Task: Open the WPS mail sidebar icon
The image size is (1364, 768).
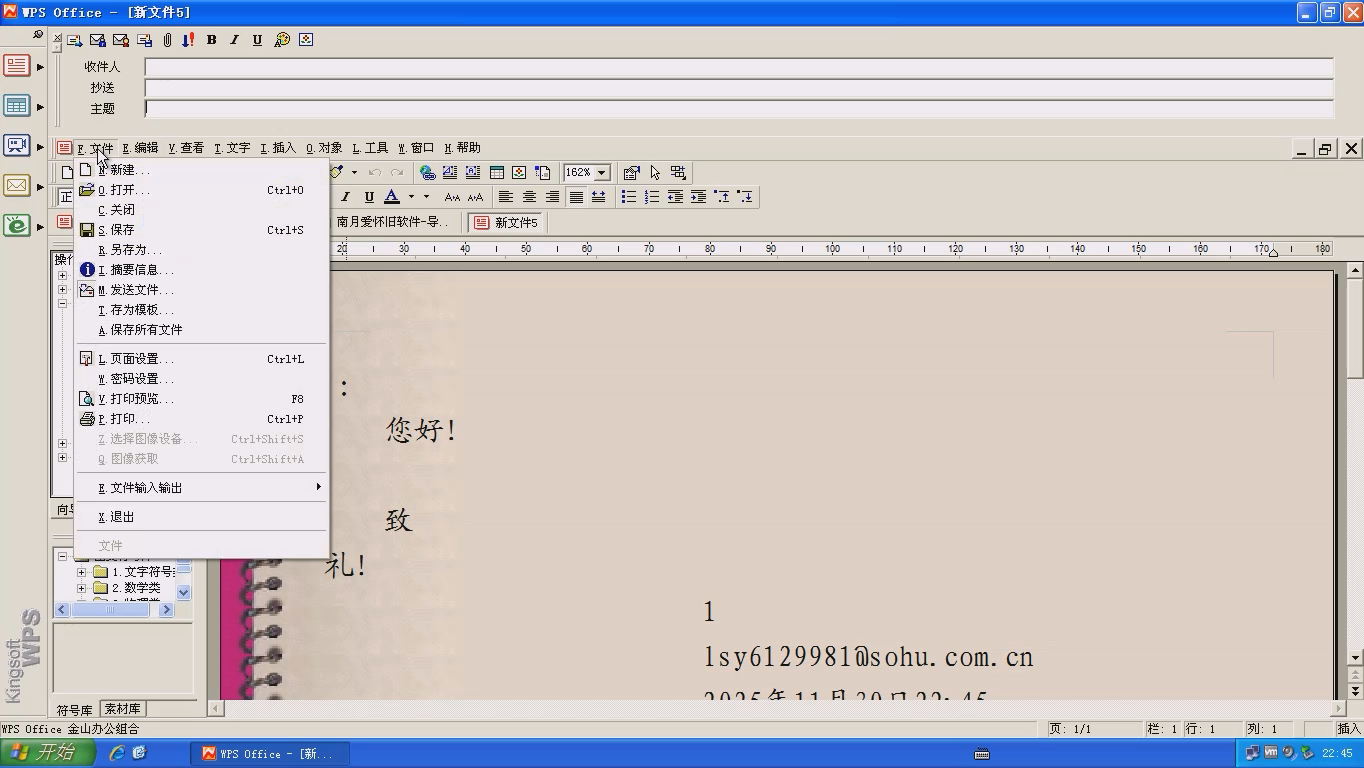Action: click(x=17, y=186)
